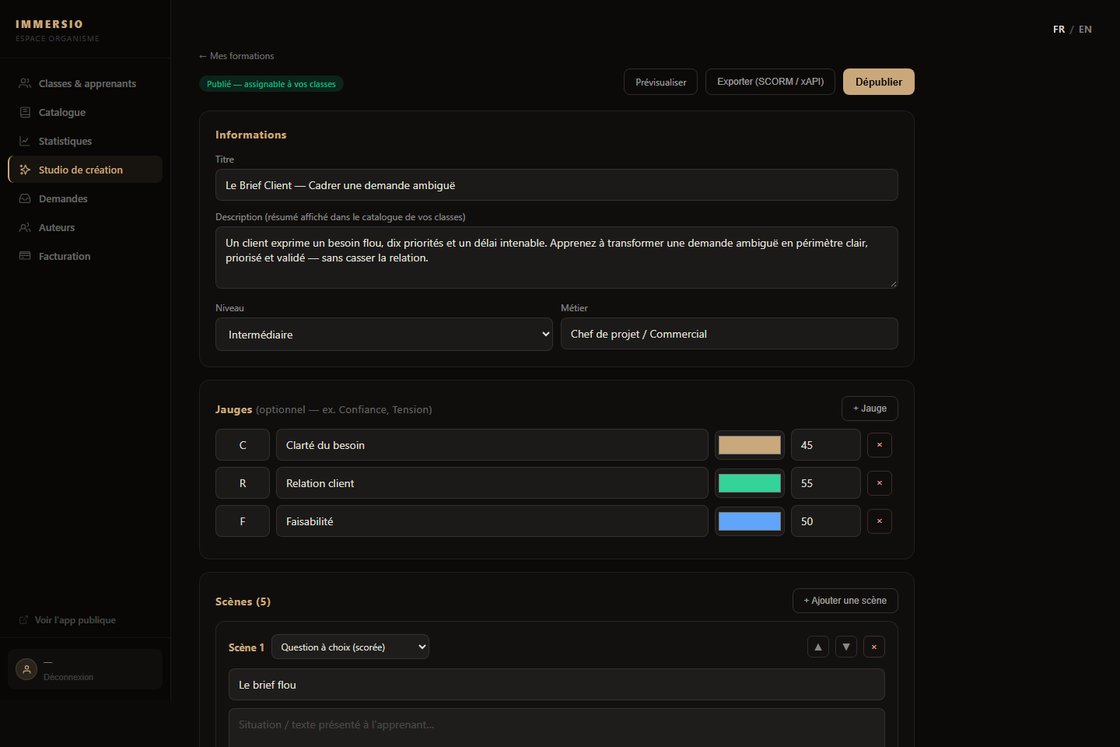Click the Titre input field
The image size is (1120, 747).
pyautogui.click(x=556, y=185)
